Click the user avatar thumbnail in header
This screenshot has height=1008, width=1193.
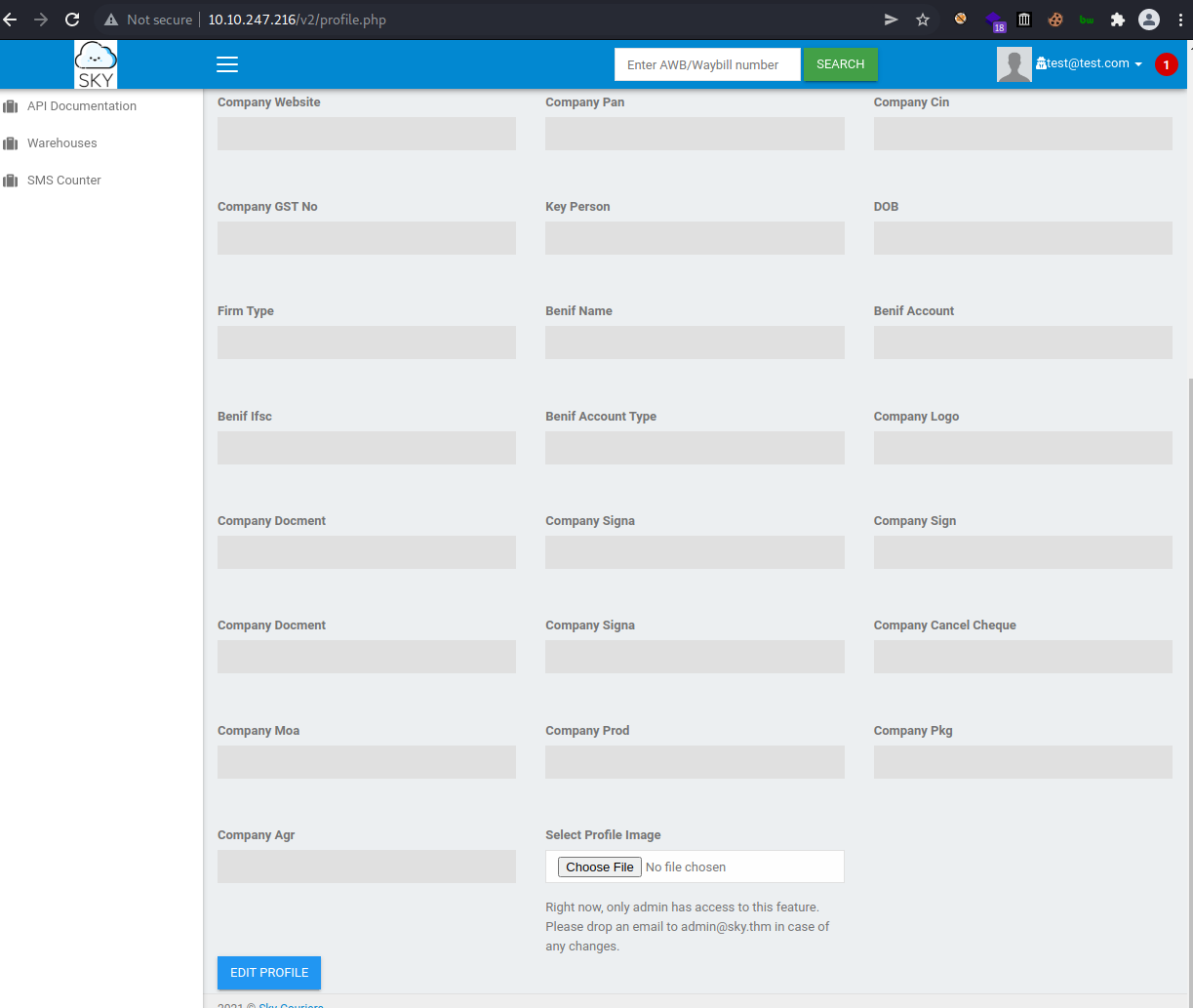(1014, 64)
